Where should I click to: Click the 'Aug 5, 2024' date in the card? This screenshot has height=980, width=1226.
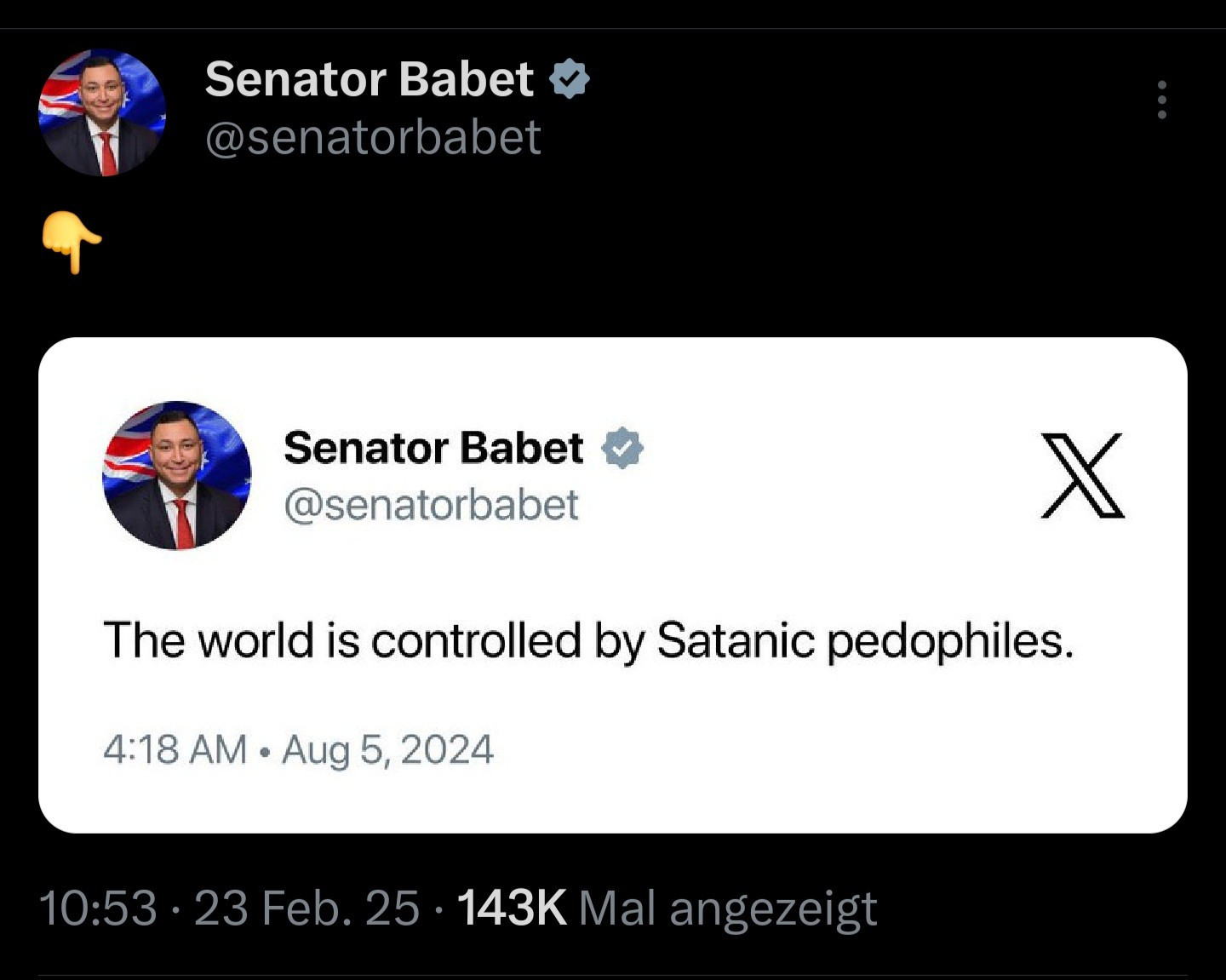pos(387,750)
